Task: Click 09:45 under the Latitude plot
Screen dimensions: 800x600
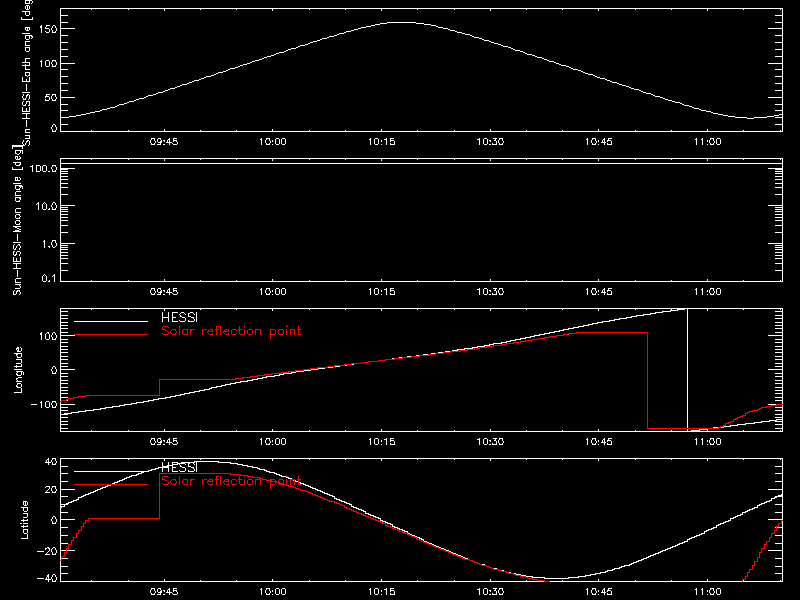Action: 164,592
